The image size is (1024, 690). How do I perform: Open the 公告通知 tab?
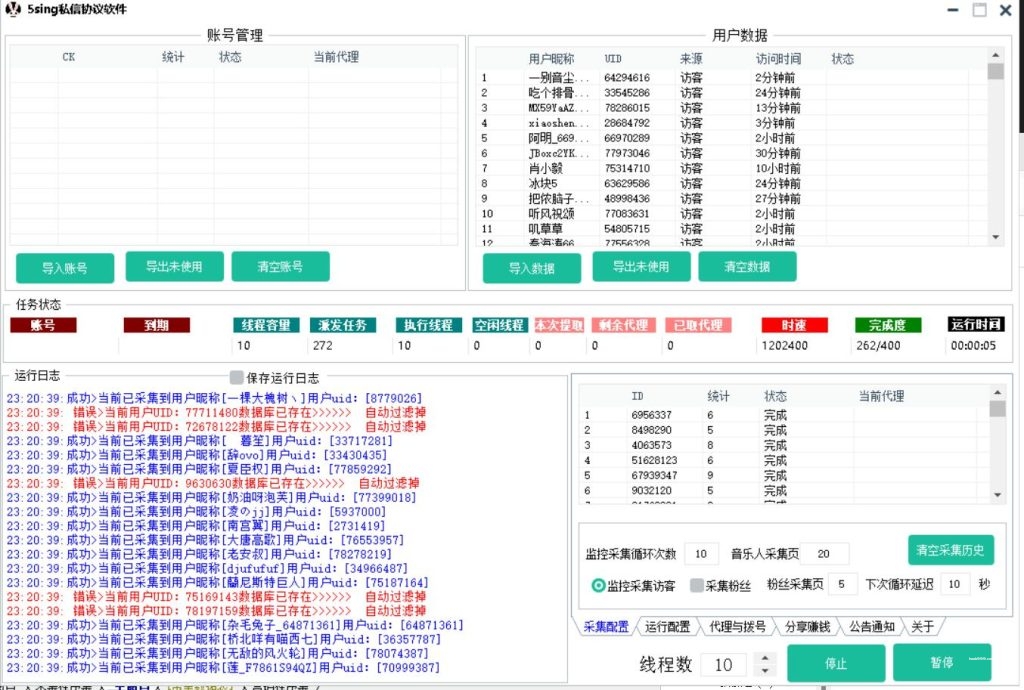tap(871, 627)
